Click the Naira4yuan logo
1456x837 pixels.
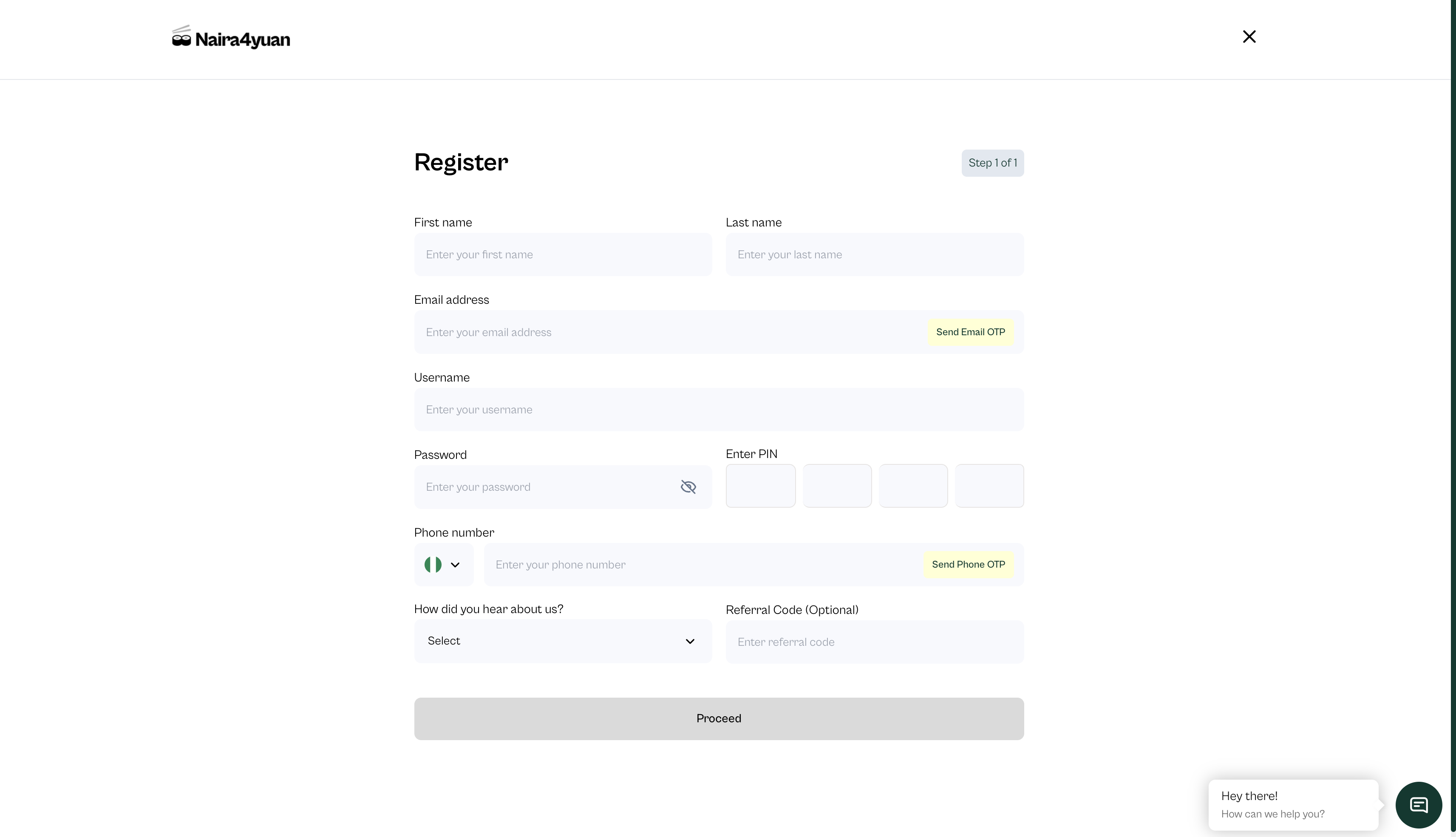[x=231, y=38]
